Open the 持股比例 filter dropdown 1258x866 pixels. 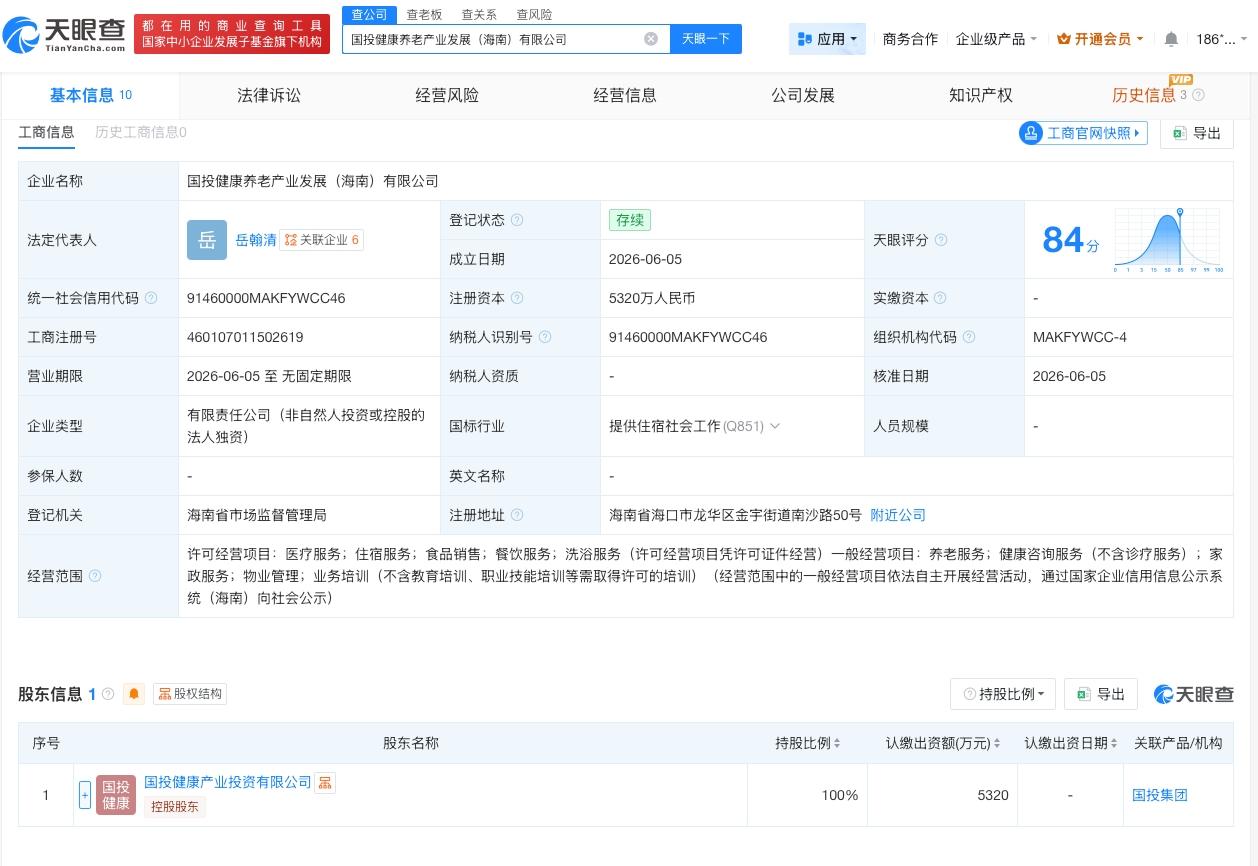[1003, 694]
